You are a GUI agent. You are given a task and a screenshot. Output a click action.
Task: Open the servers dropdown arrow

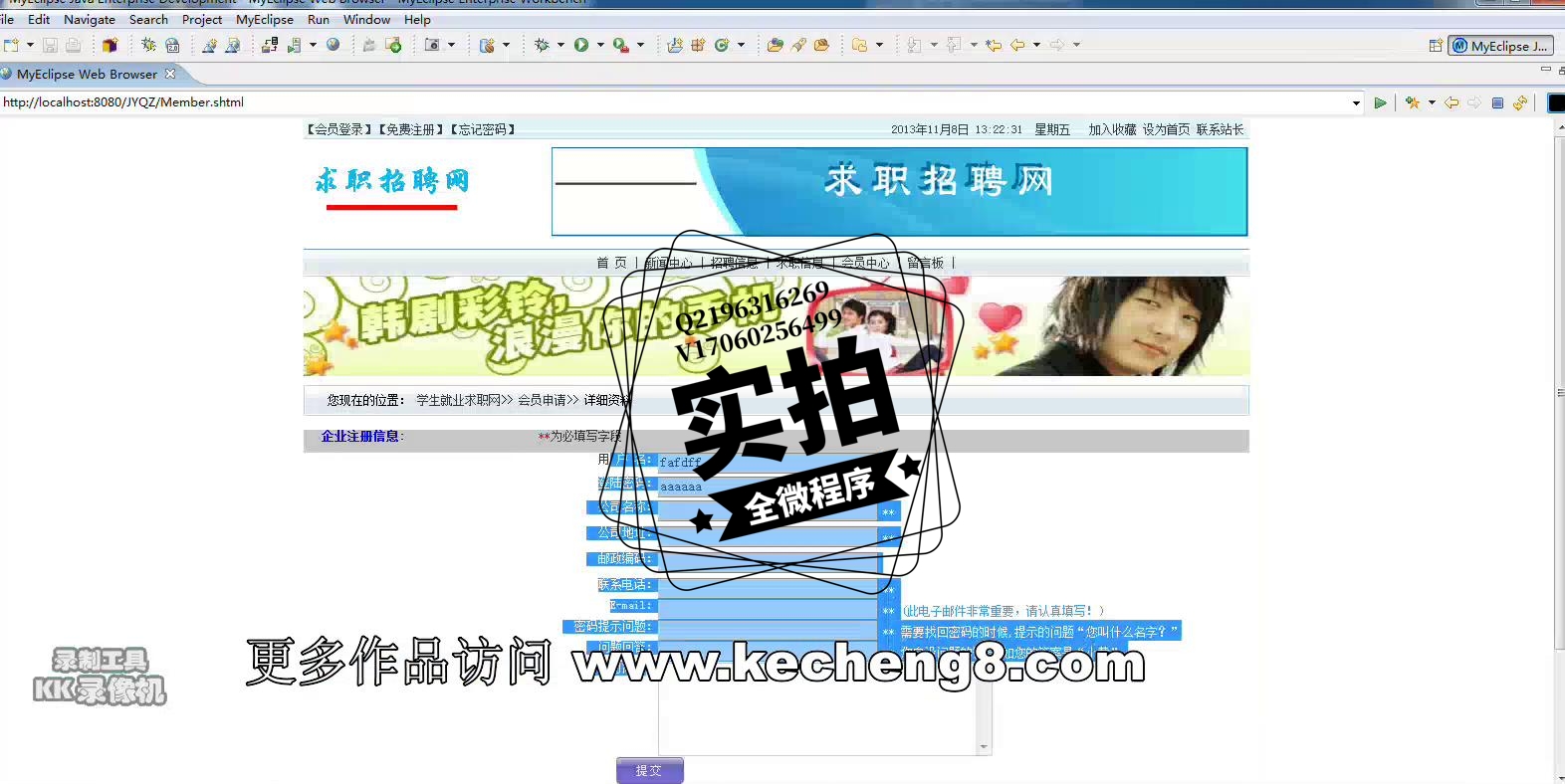[x=313, y=45]
